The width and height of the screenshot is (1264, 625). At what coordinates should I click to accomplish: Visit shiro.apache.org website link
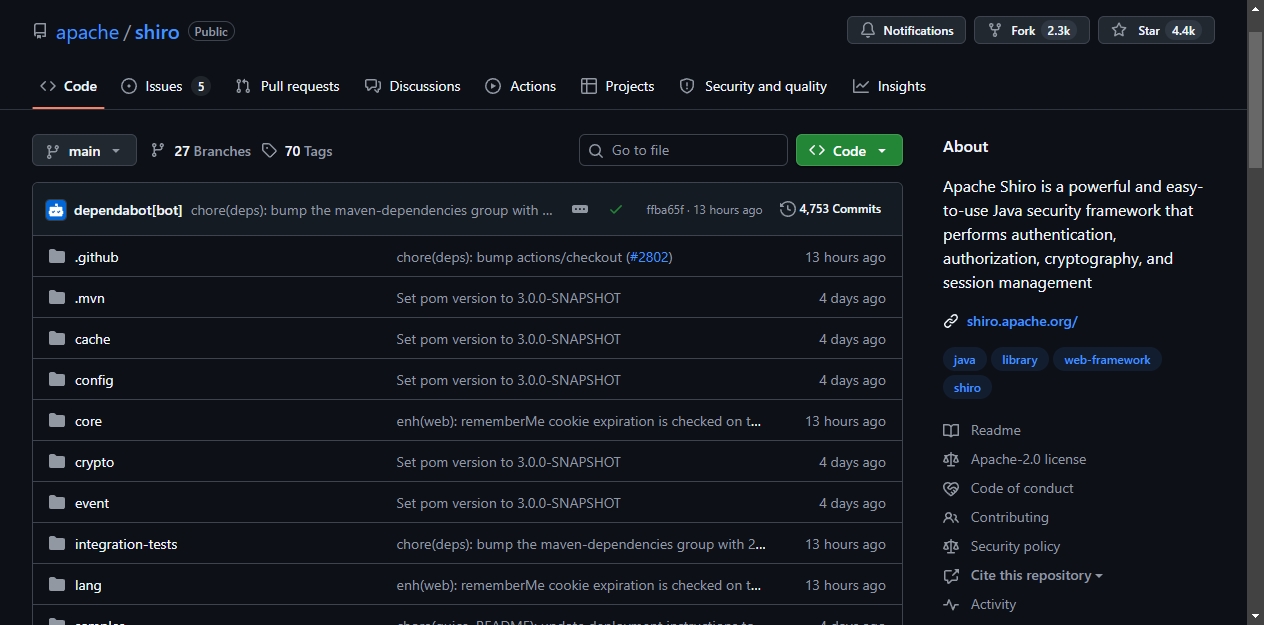point(1022,321)
